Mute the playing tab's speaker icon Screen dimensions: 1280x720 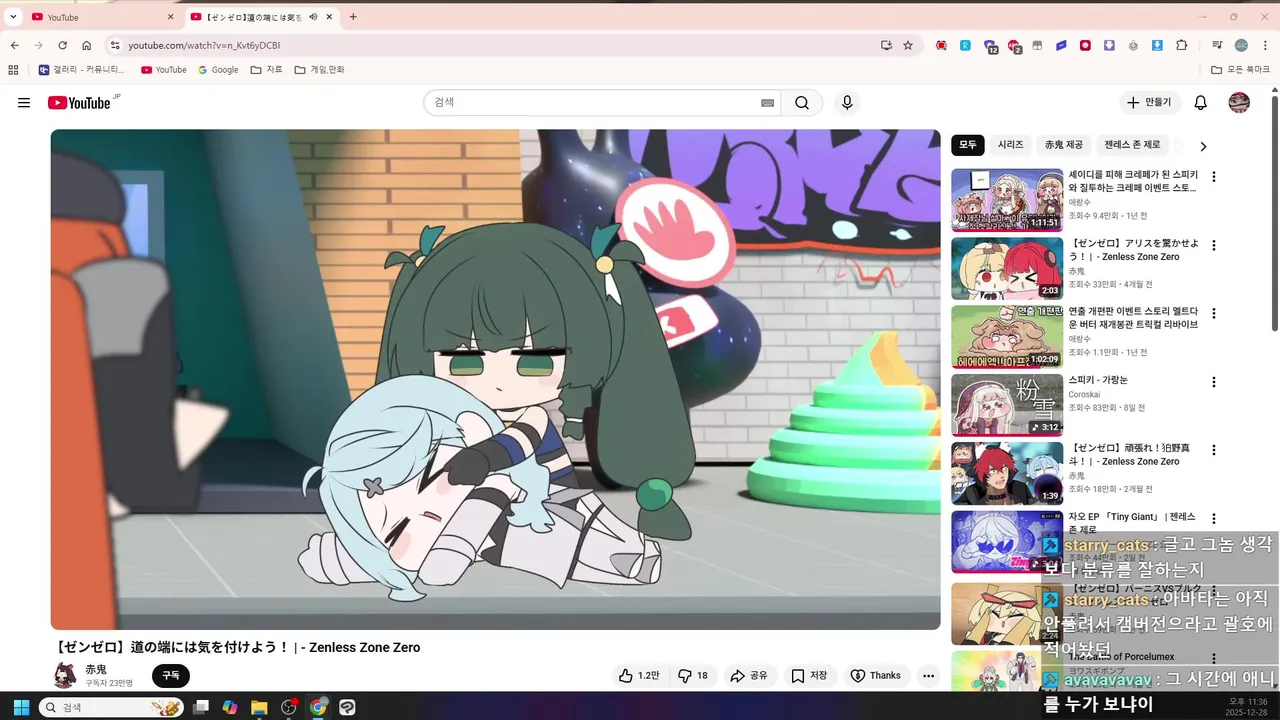pos(314,17)
